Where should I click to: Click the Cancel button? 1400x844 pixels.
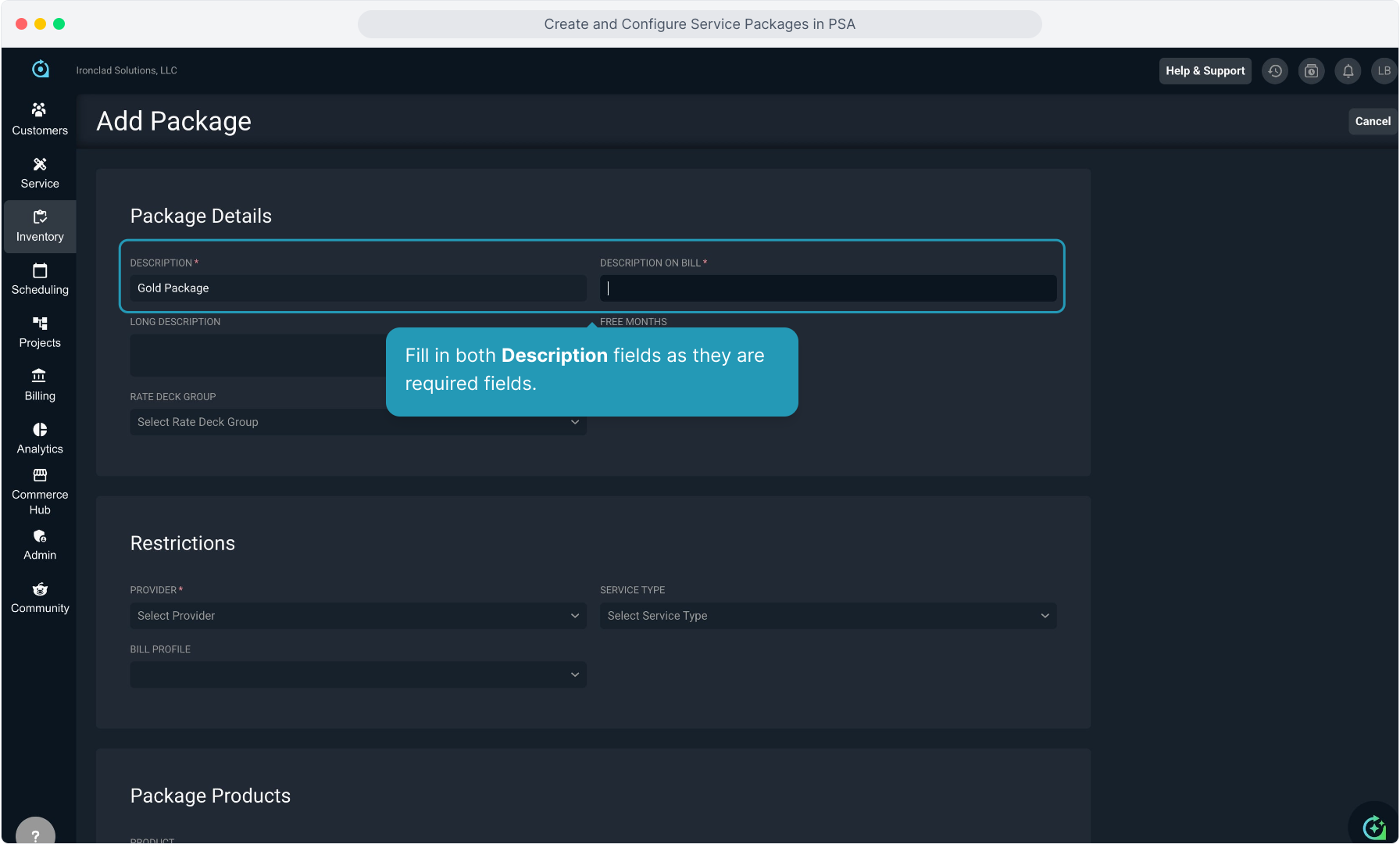tap(1372, 121)
